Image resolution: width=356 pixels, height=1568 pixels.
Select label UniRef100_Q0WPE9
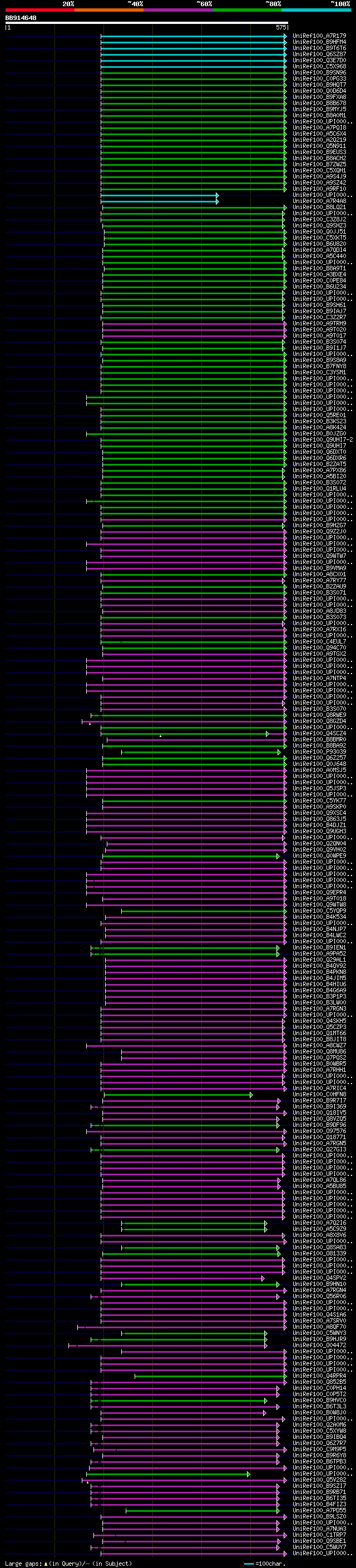coord(319,856)
